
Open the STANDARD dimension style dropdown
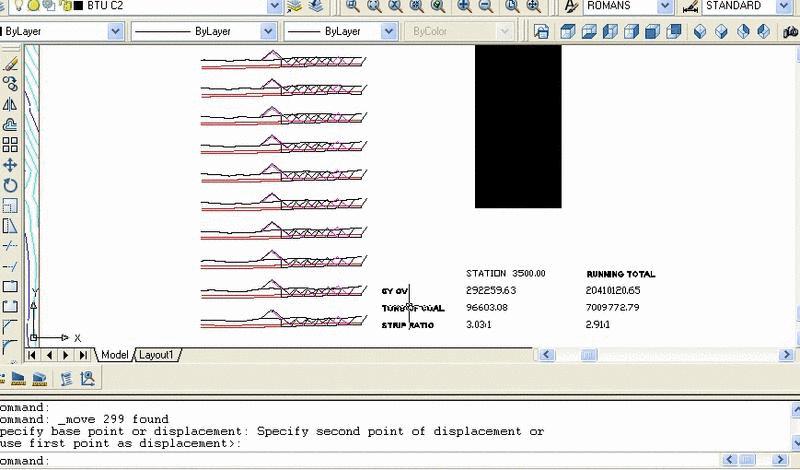[x=785, y=6]
